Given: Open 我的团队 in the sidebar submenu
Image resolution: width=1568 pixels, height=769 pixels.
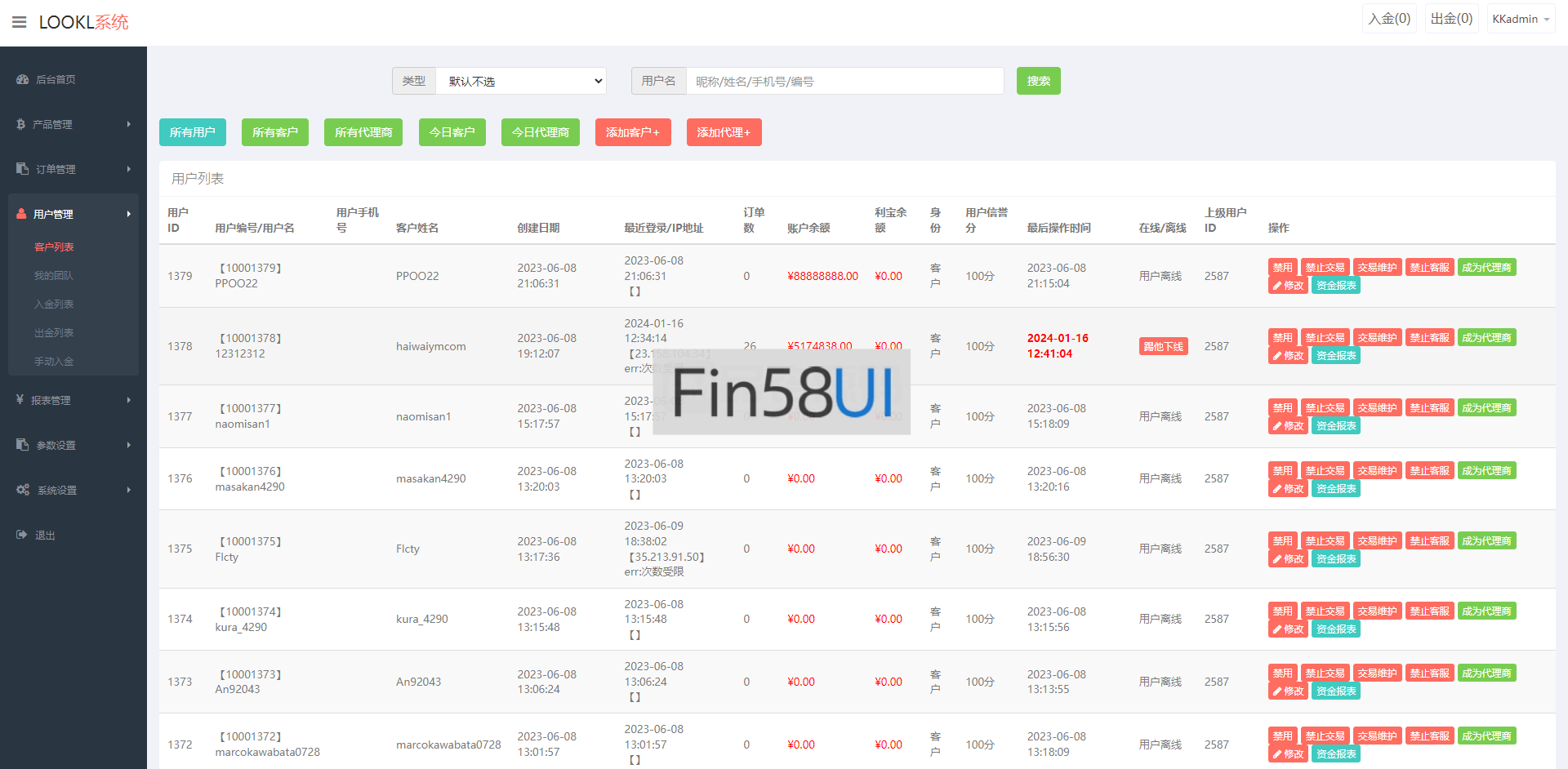Looking at the screenshot, I should (54, 276).
